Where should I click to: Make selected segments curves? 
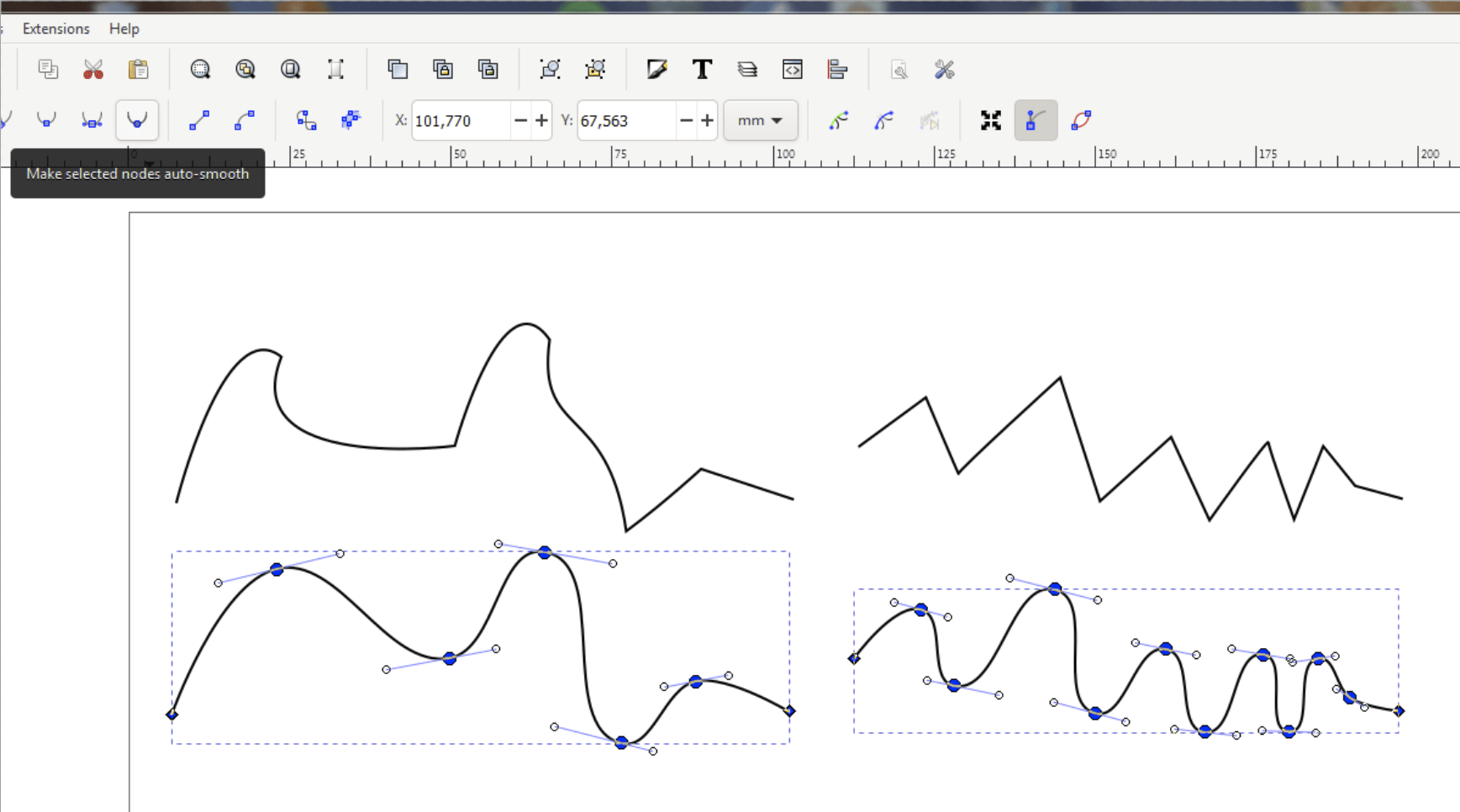[245, 120]
